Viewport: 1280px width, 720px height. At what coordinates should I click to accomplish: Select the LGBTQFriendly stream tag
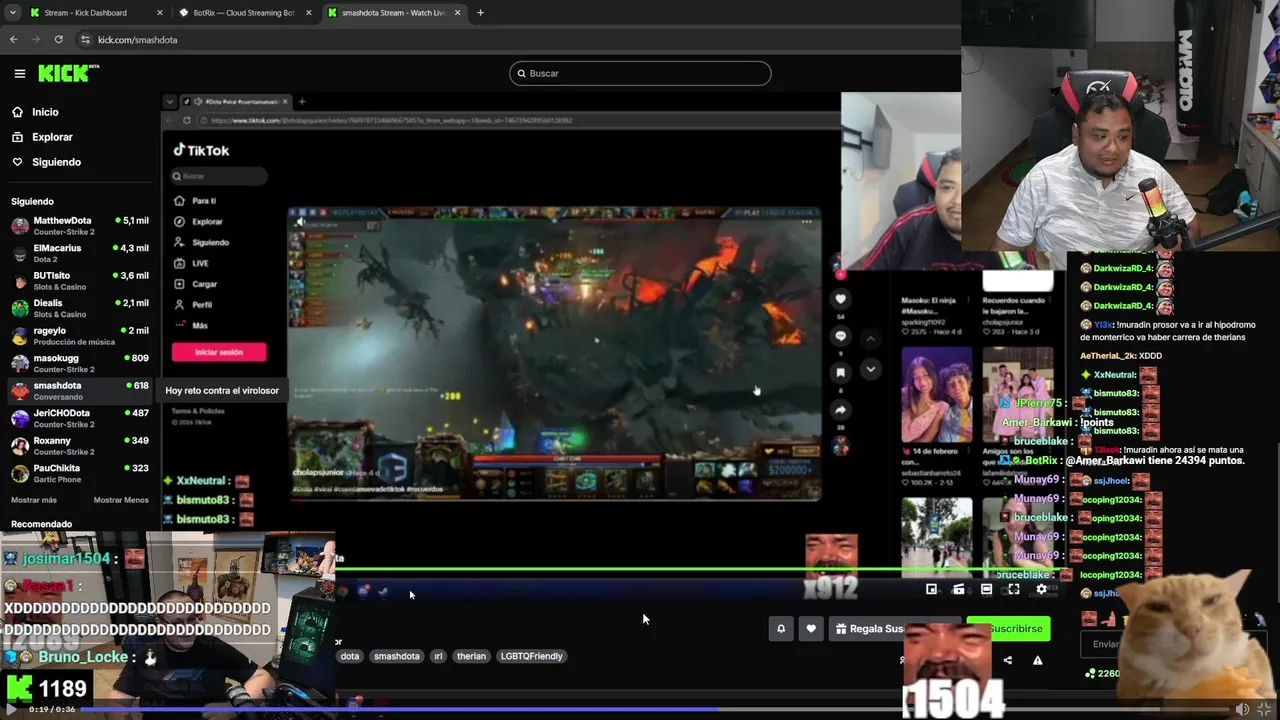pyautogui.click(x=531, y=656)
